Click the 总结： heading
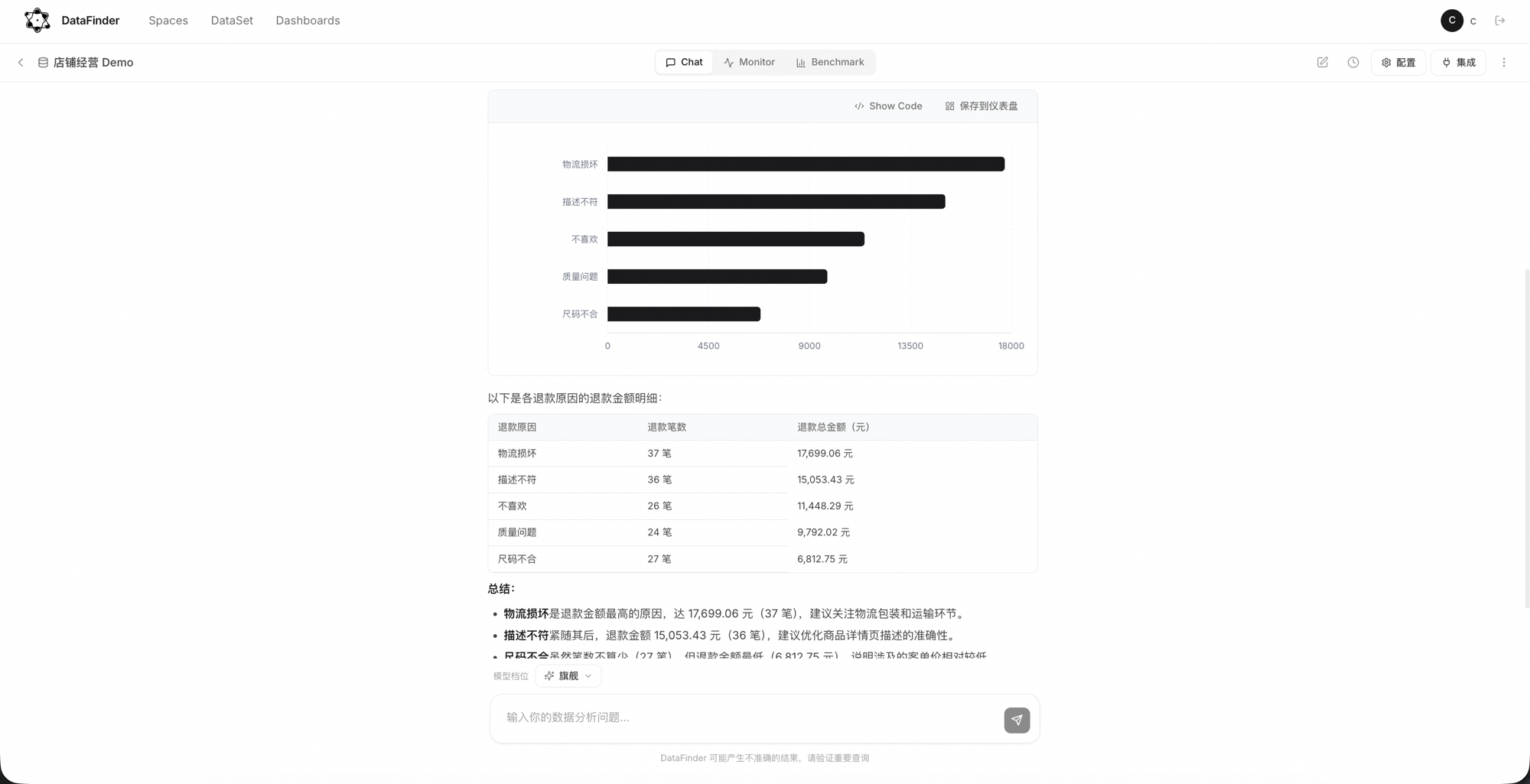The image size is (1530, 784). tap(502, 589)
